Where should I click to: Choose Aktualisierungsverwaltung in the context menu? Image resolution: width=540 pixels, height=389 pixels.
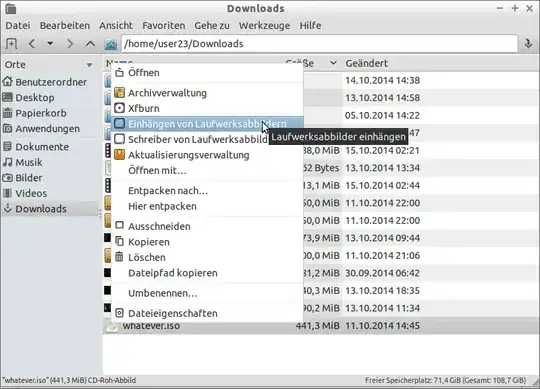(207, 155)
